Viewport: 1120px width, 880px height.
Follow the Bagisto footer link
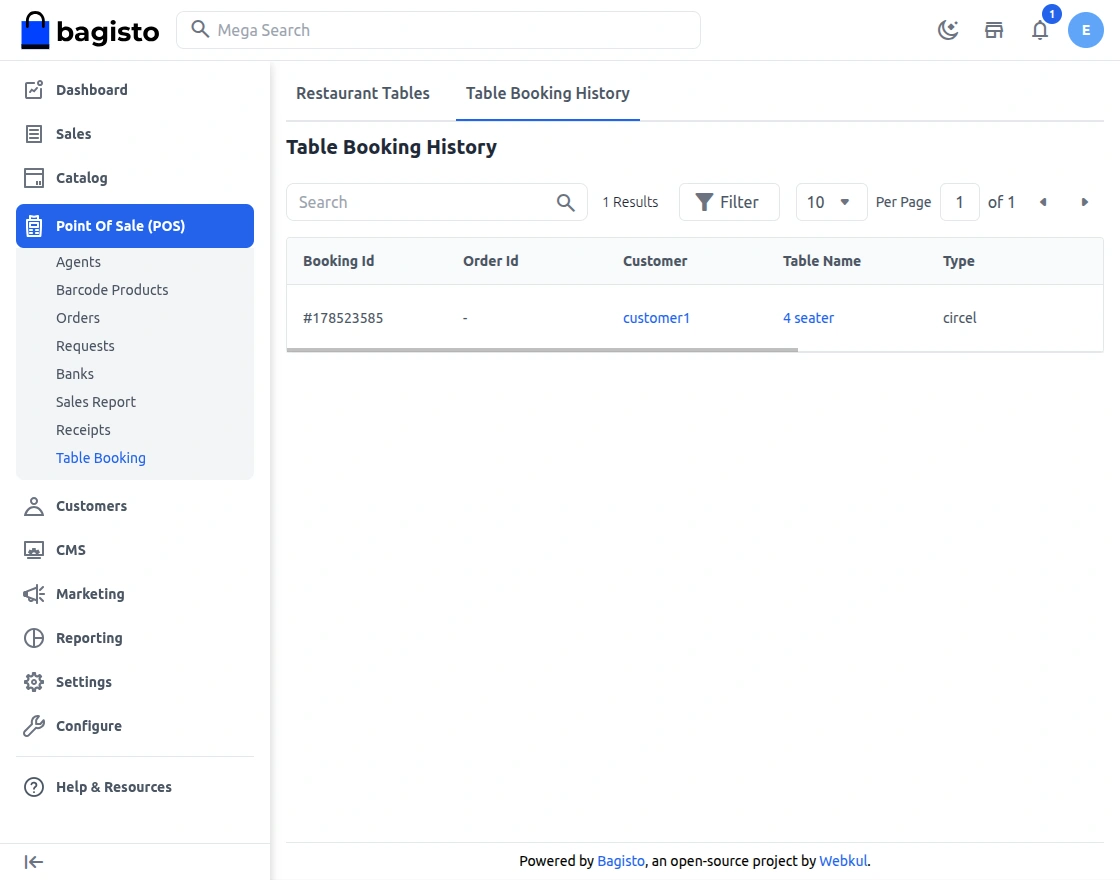pyautogui.click(x=621, y=861)
